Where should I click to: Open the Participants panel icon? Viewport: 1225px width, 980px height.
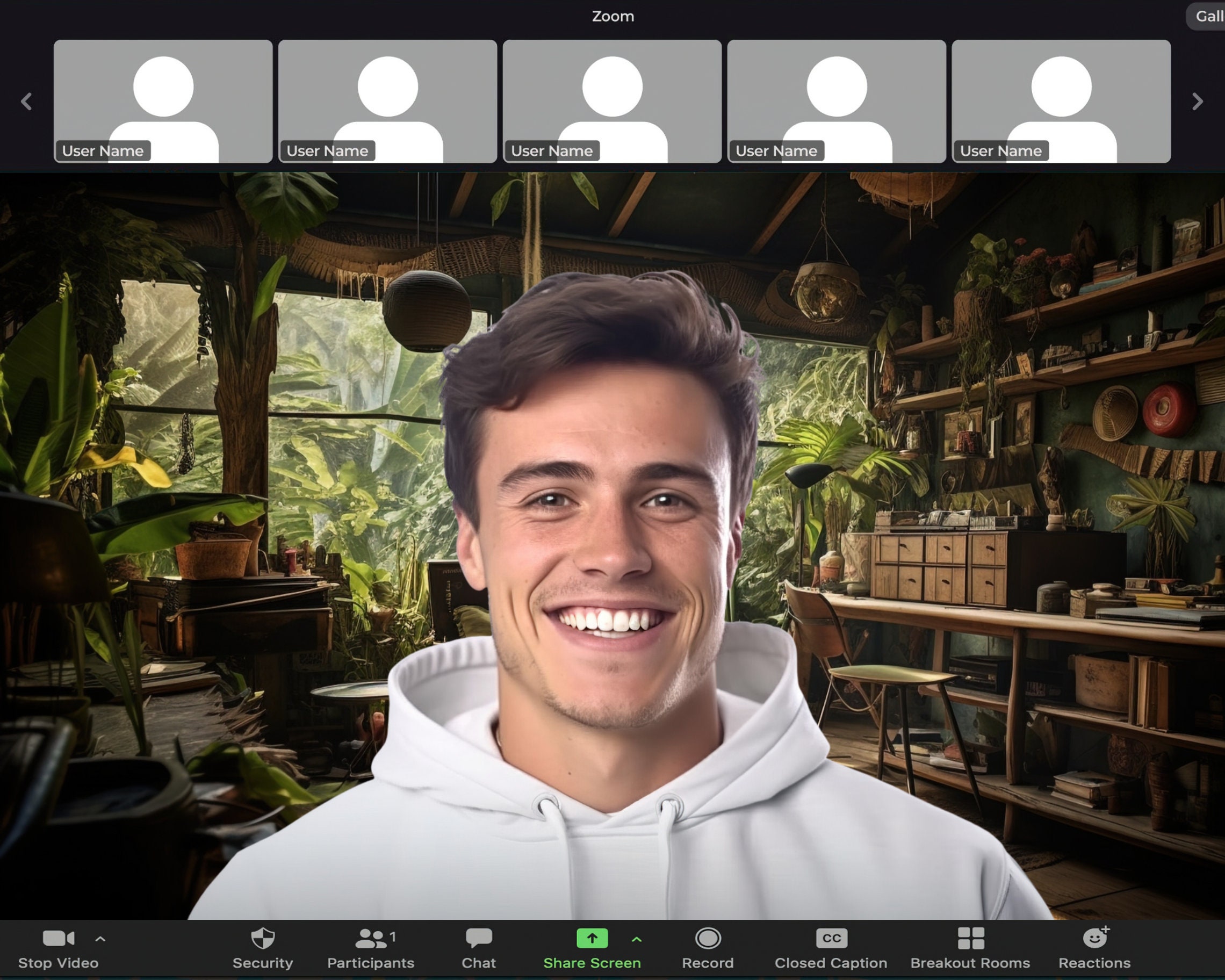pos(371,939)
